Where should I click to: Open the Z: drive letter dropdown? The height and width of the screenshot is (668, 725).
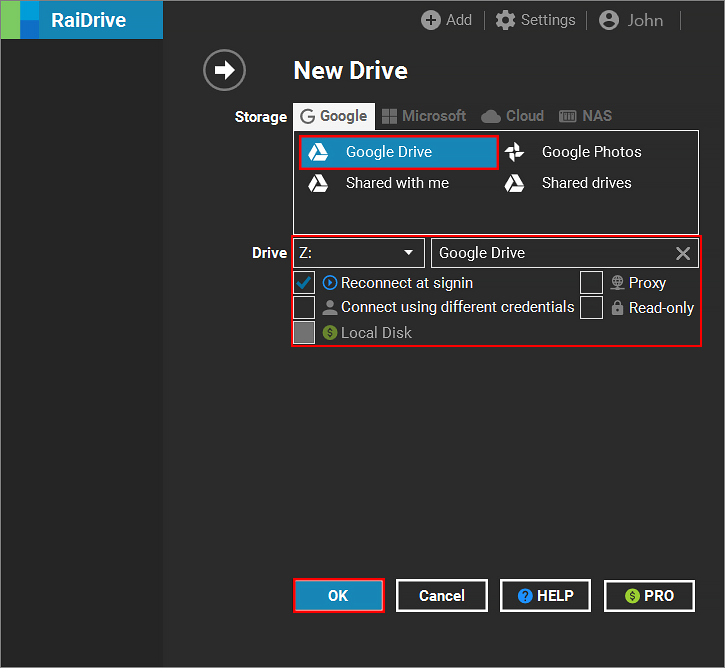tap(359, 253)
